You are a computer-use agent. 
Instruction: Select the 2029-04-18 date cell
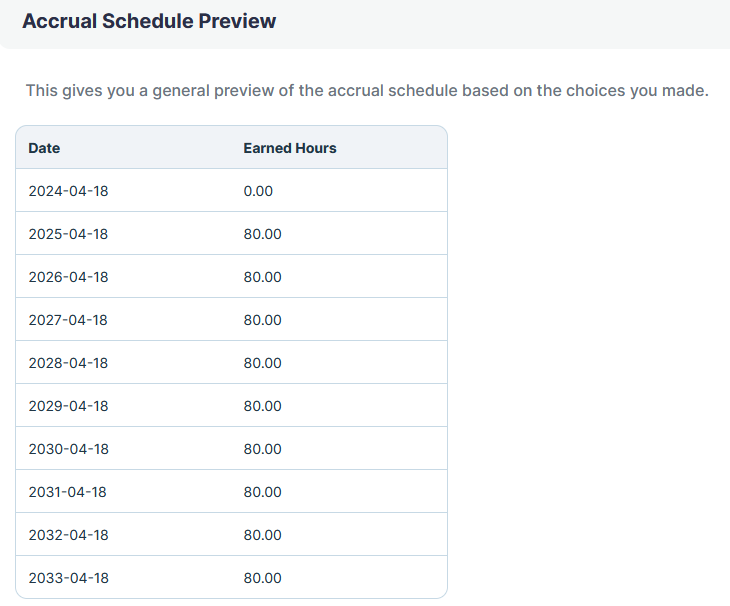[x=68, y=406]
